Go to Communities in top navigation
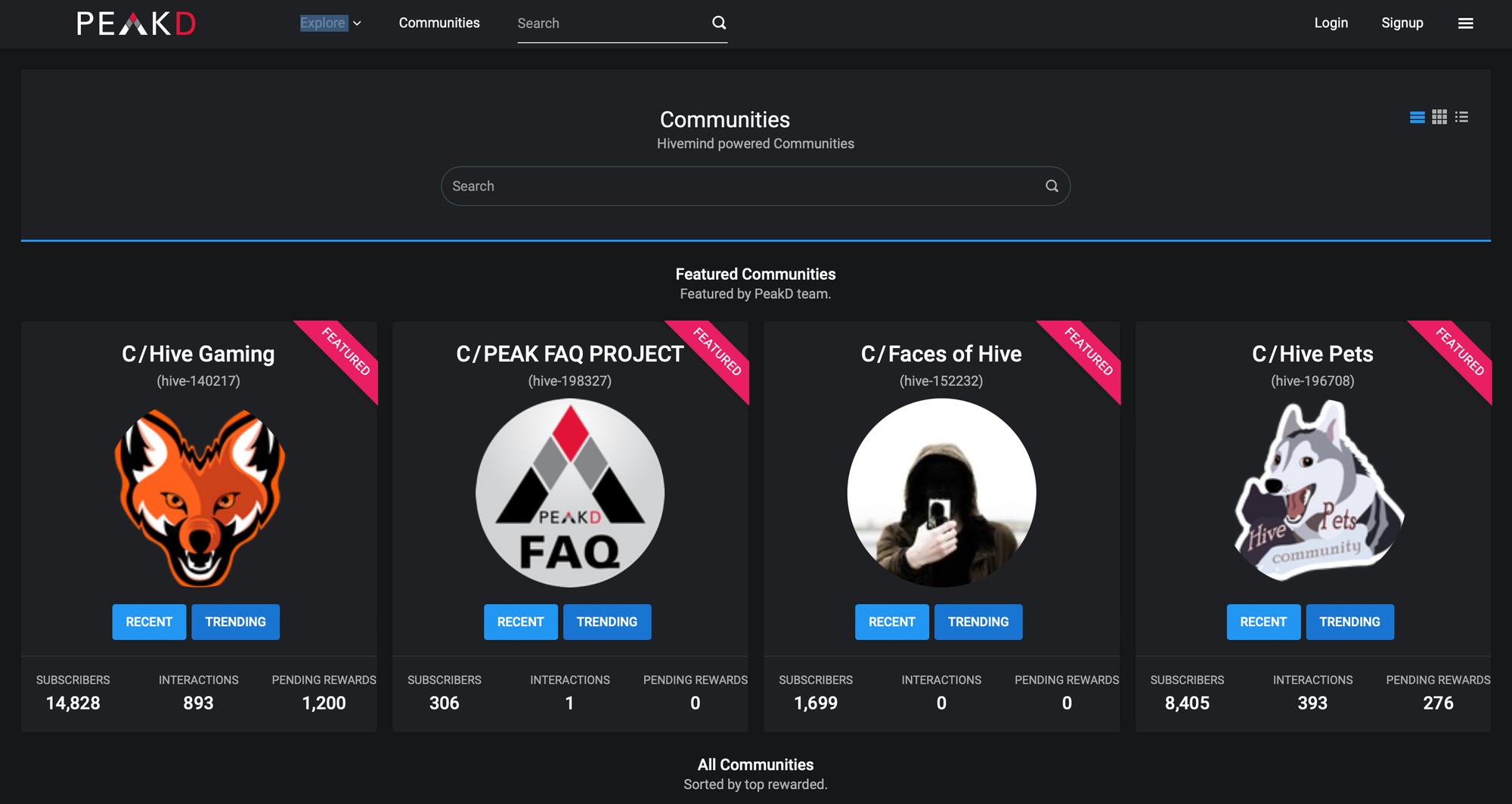1512x804 pixels. [439, 23]
